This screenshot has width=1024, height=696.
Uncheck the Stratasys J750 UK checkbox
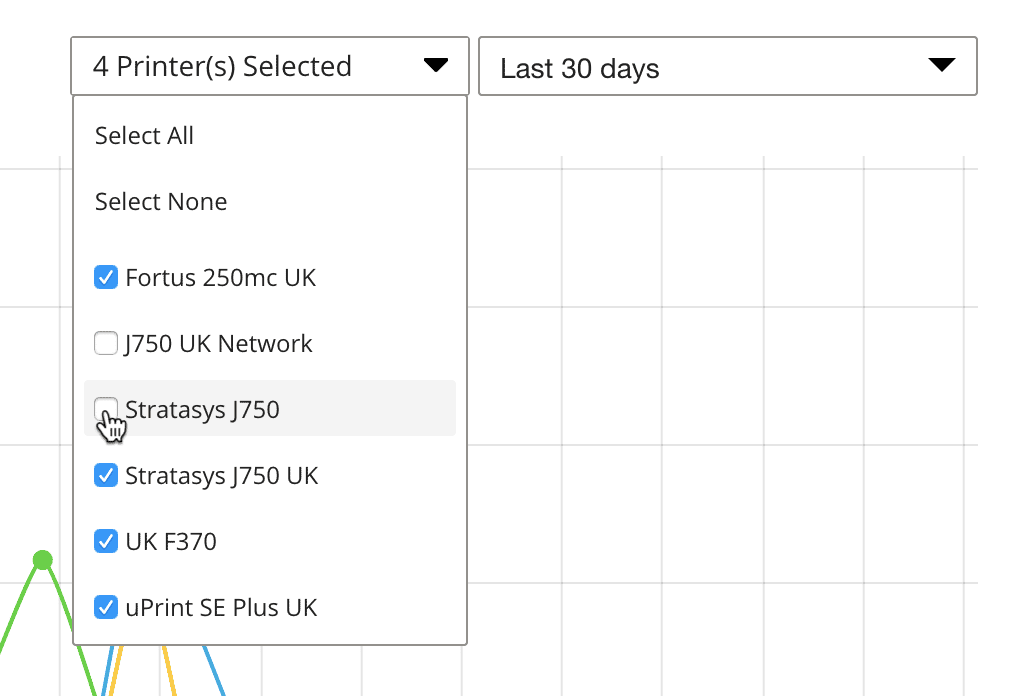click(106, 475)
